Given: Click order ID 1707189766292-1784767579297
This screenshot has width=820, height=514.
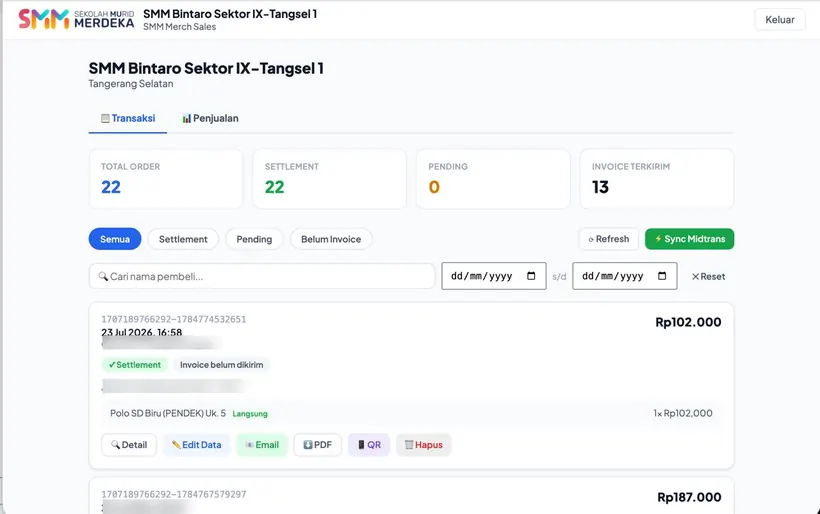Looking at the screenshot, I should point(174,494).
